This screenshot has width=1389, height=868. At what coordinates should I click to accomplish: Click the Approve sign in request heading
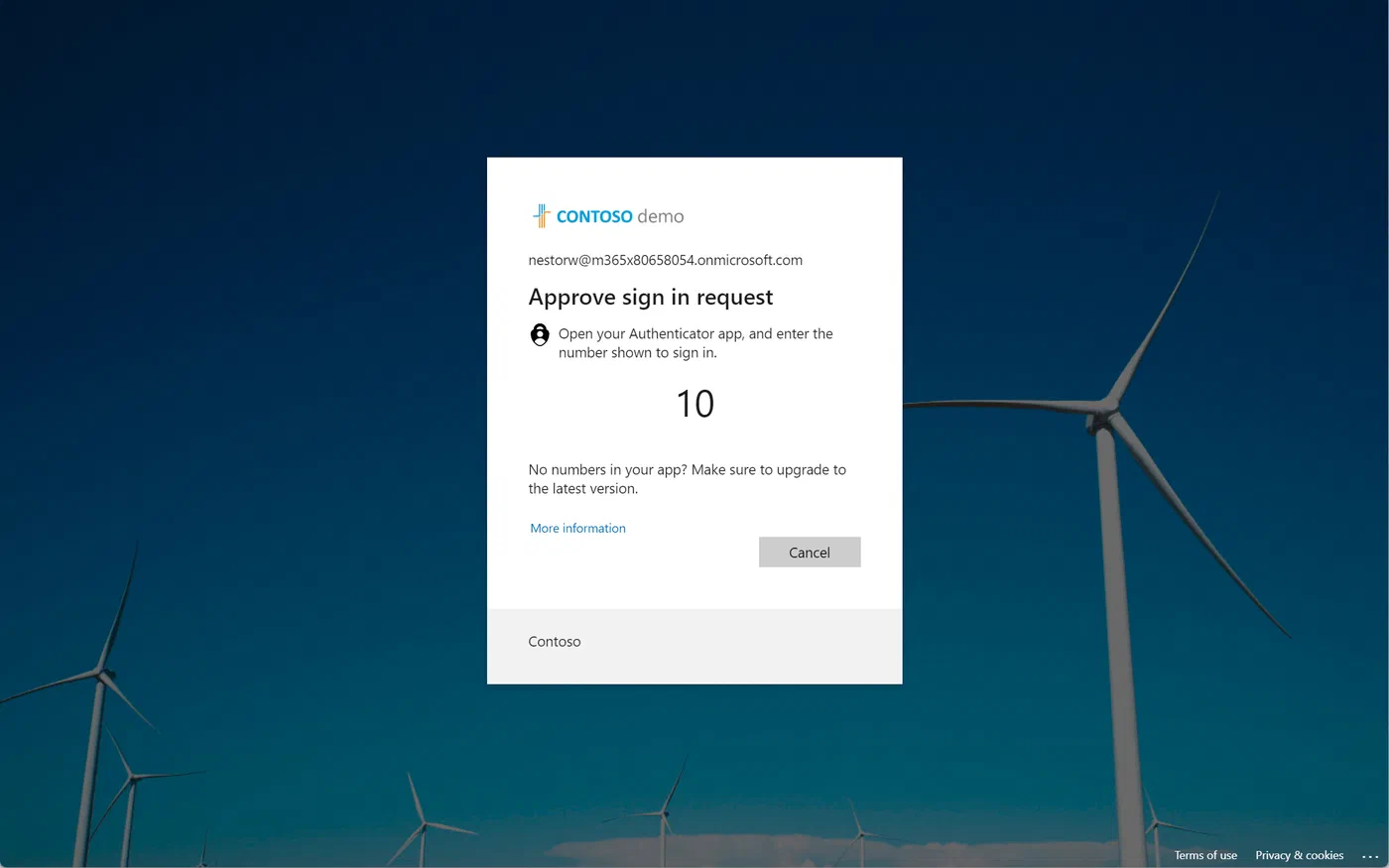click(650, 298)
